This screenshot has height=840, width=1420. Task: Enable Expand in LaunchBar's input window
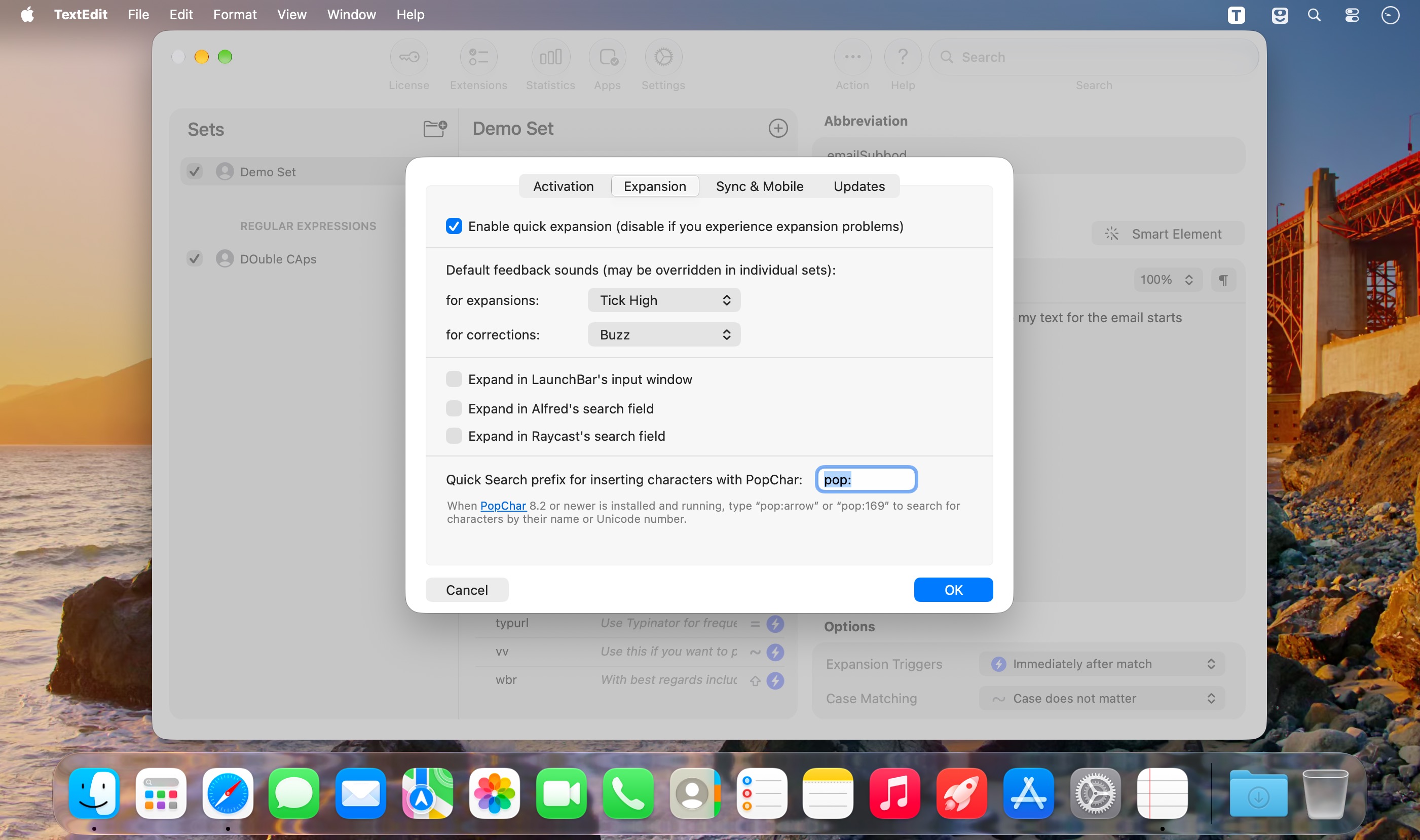pos(454,379)
